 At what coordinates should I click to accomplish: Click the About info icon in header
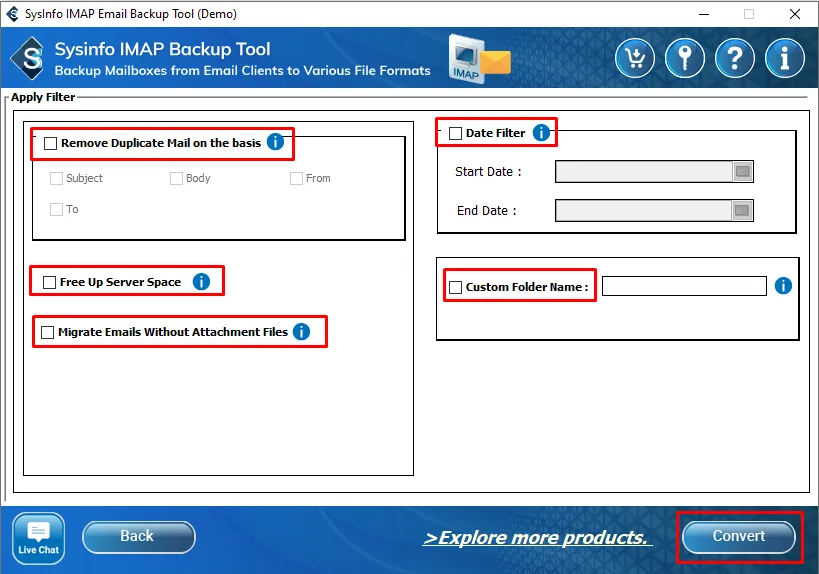click(x=785, y=58)
